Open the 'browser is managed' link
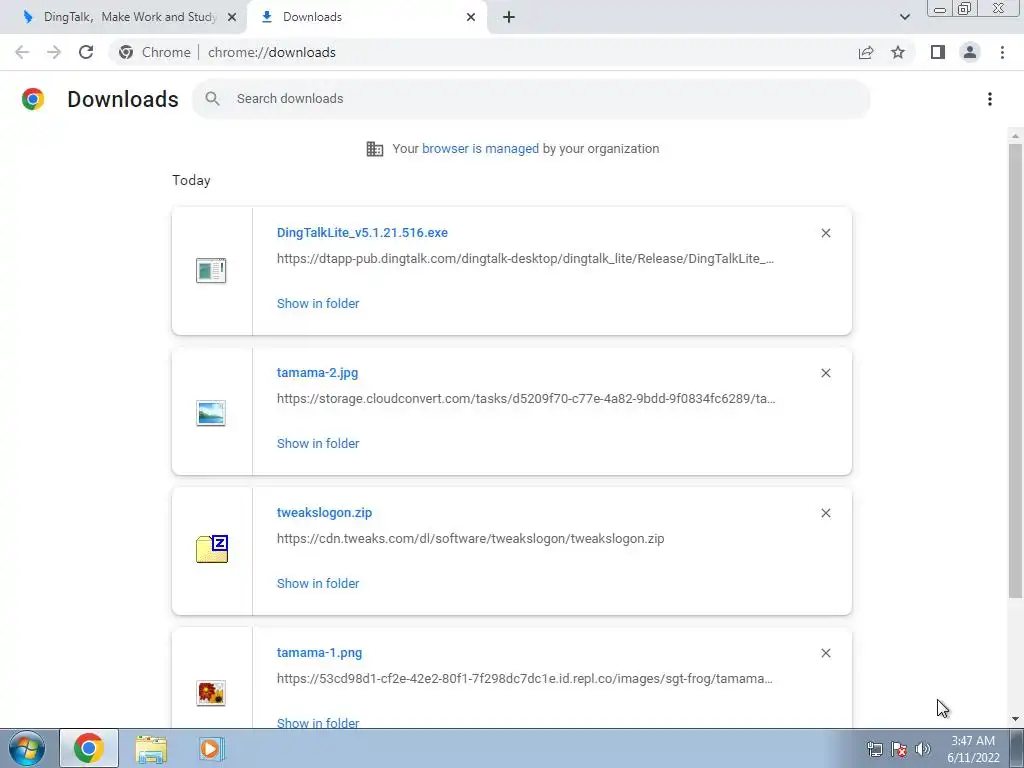Image resolution: width=1024 pixels, height=768 pixels. [x=480, y=148]
